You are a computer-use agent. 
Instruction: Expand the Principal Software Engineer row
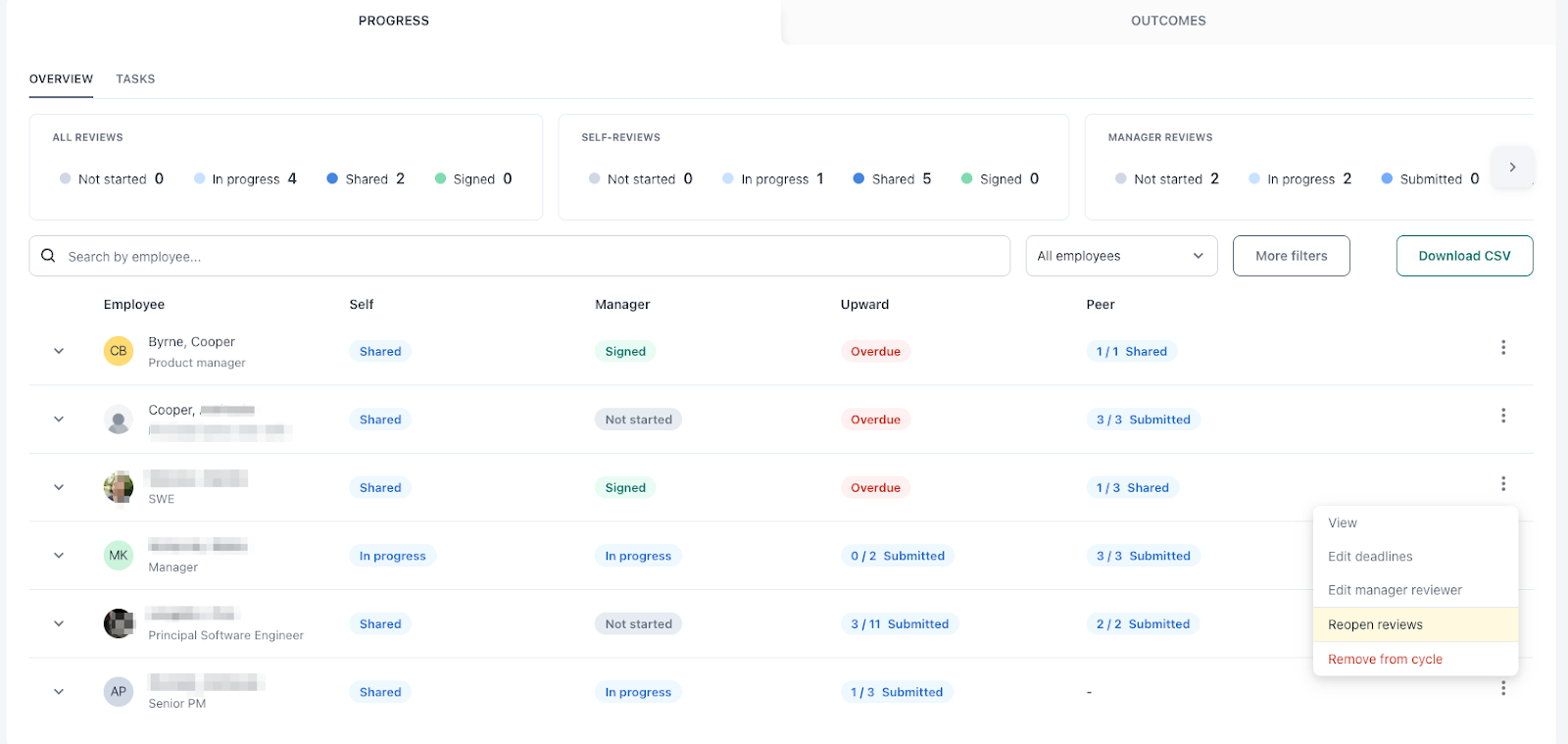pyautogui.click(x=59, y=623)
